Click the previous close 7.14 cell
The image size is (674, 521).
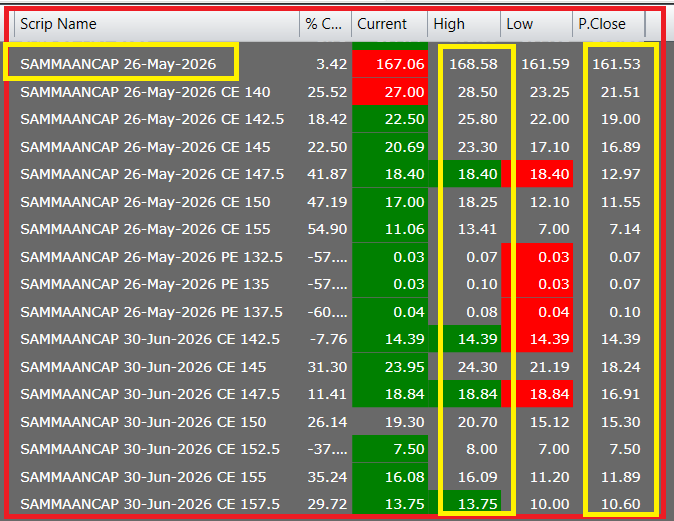pyautogui.click(x=610, y=229)
